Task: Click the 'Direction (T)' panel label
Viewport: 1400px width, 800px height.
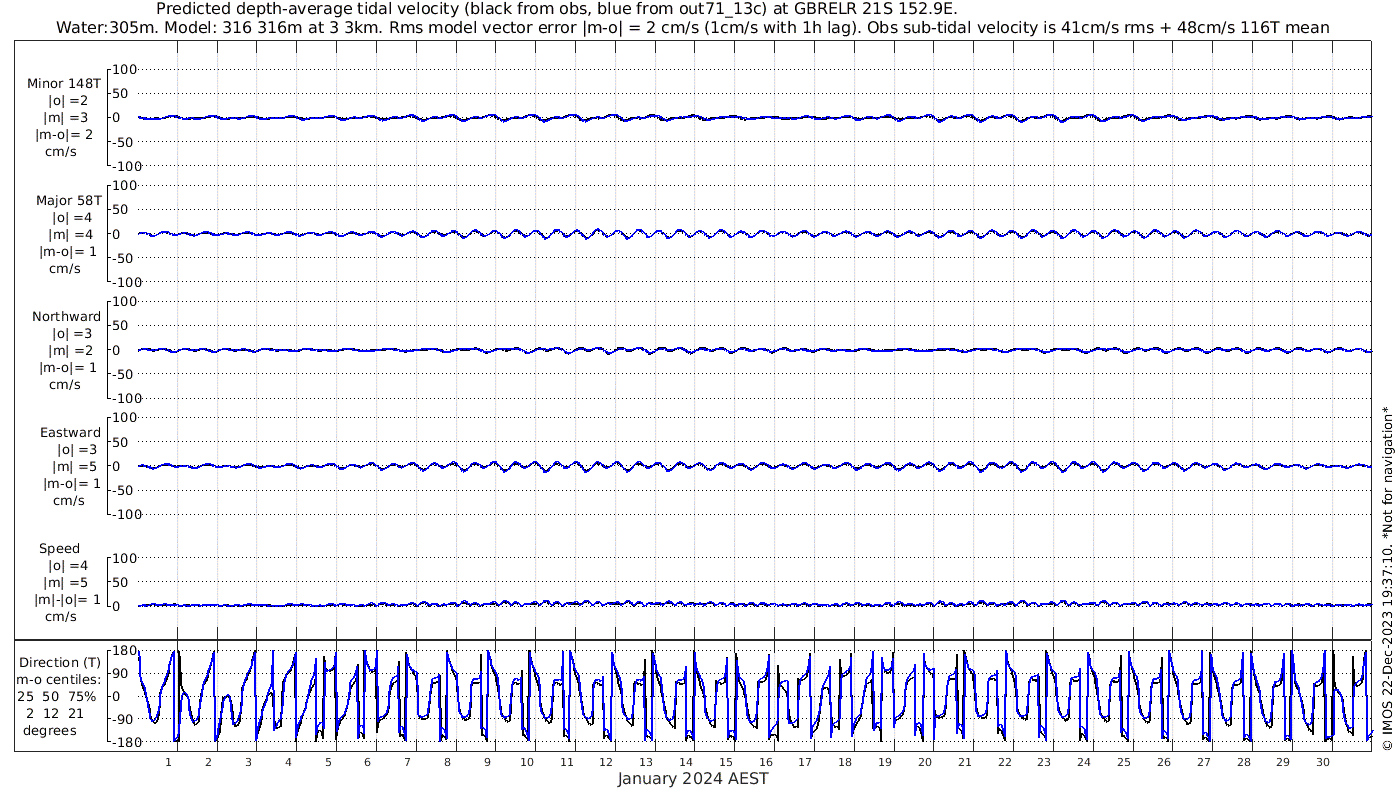Action: click(61, 662)
